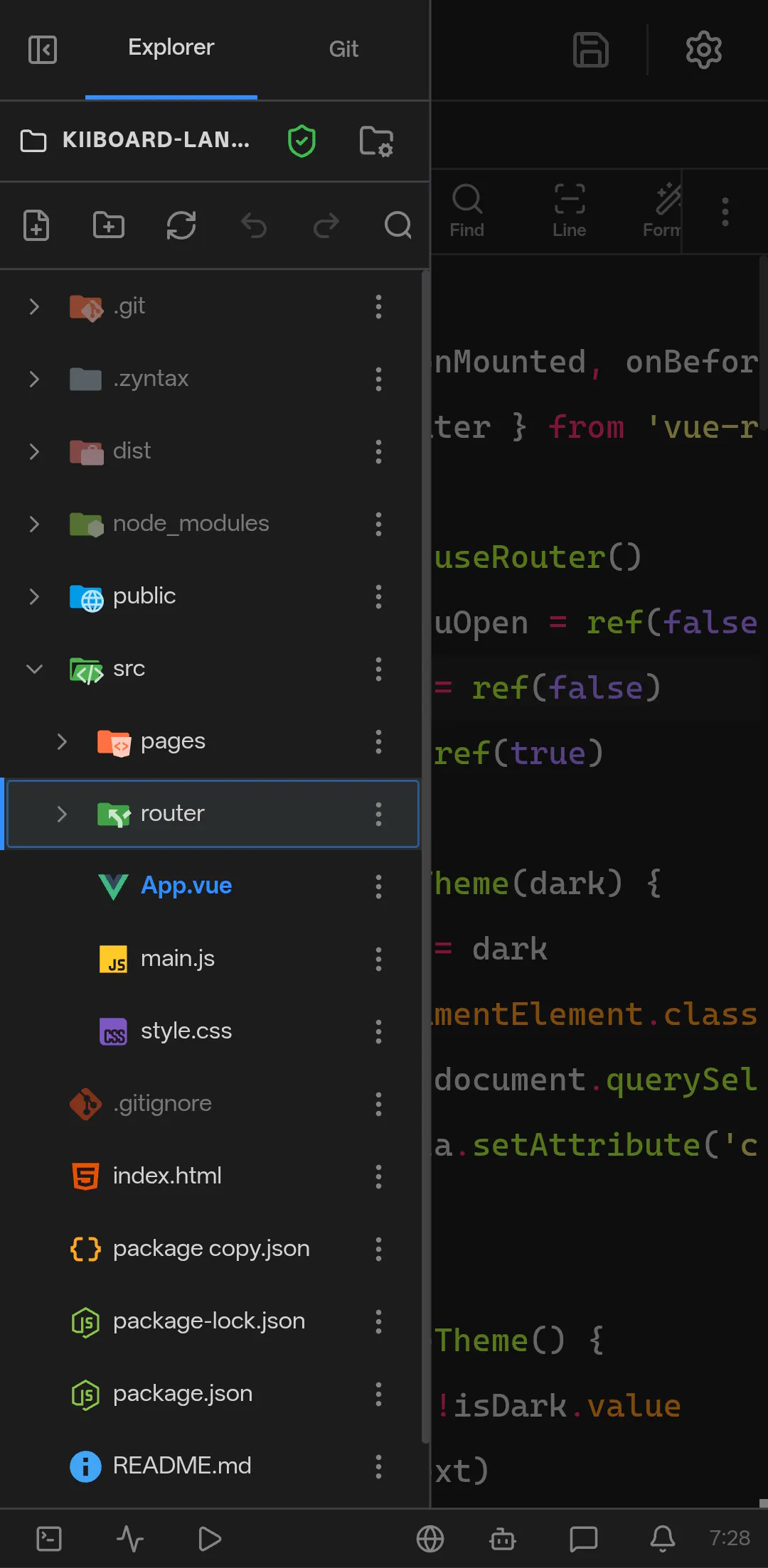
Task: Open options menu for .git
Action: [378, 306]
